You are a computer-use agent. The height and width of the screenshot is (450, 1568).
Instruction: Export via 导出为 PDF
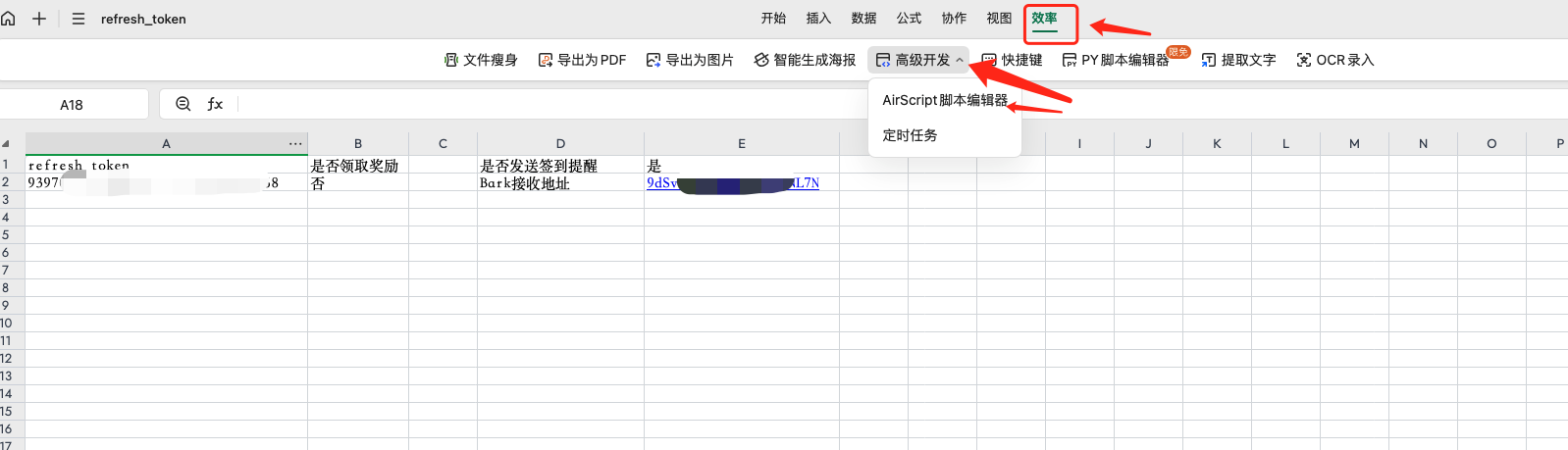click(582, 60)
